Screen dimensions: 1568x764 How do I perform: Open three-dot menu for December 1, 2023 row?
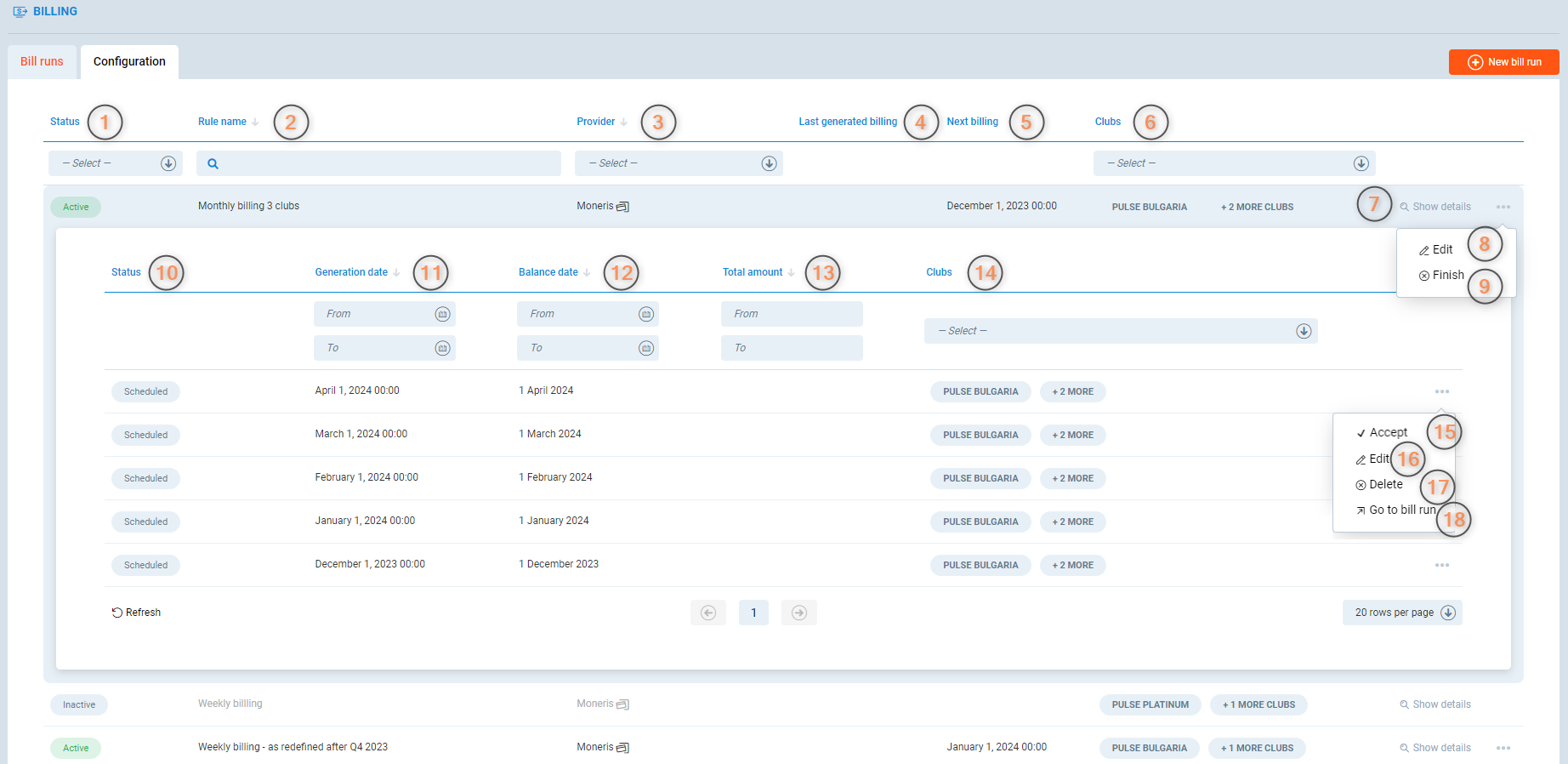(x=1441, y=565)
